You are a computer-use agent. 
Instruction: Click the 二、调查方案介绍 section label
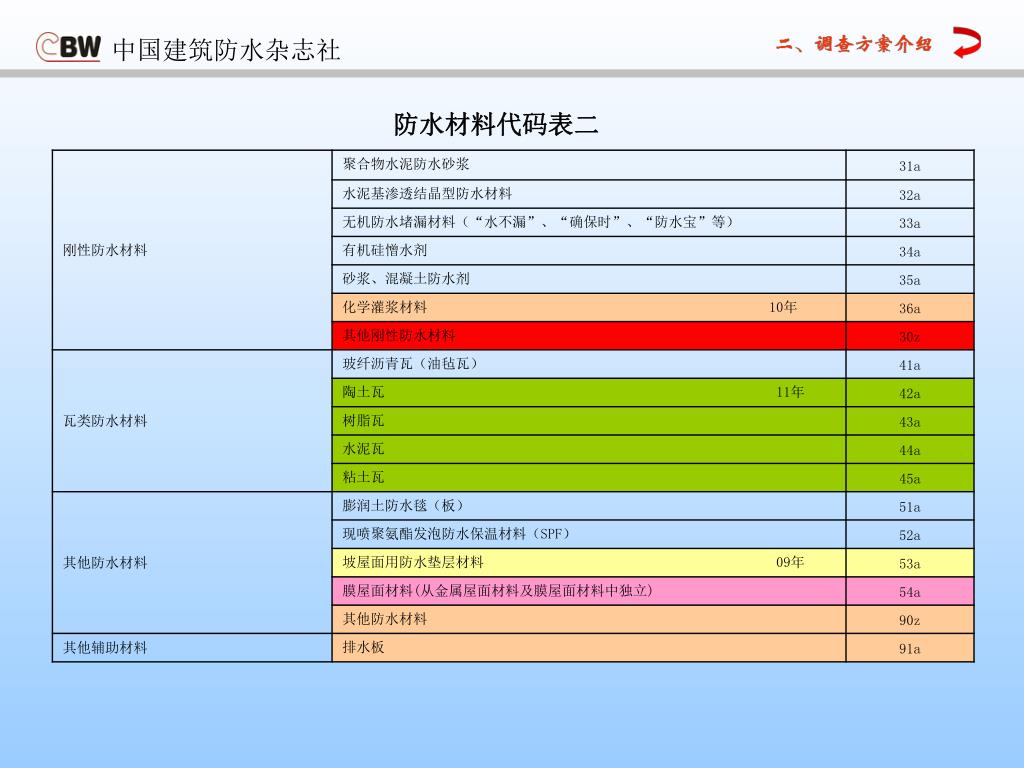pos(854,44)
